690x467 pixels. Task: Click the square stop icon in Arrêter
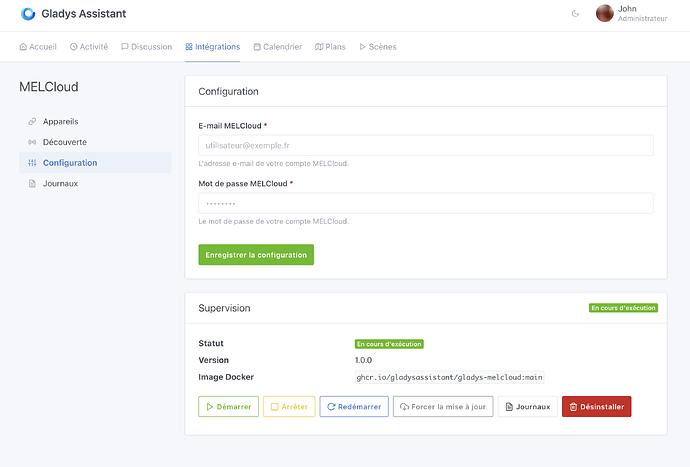click(275, 407)
